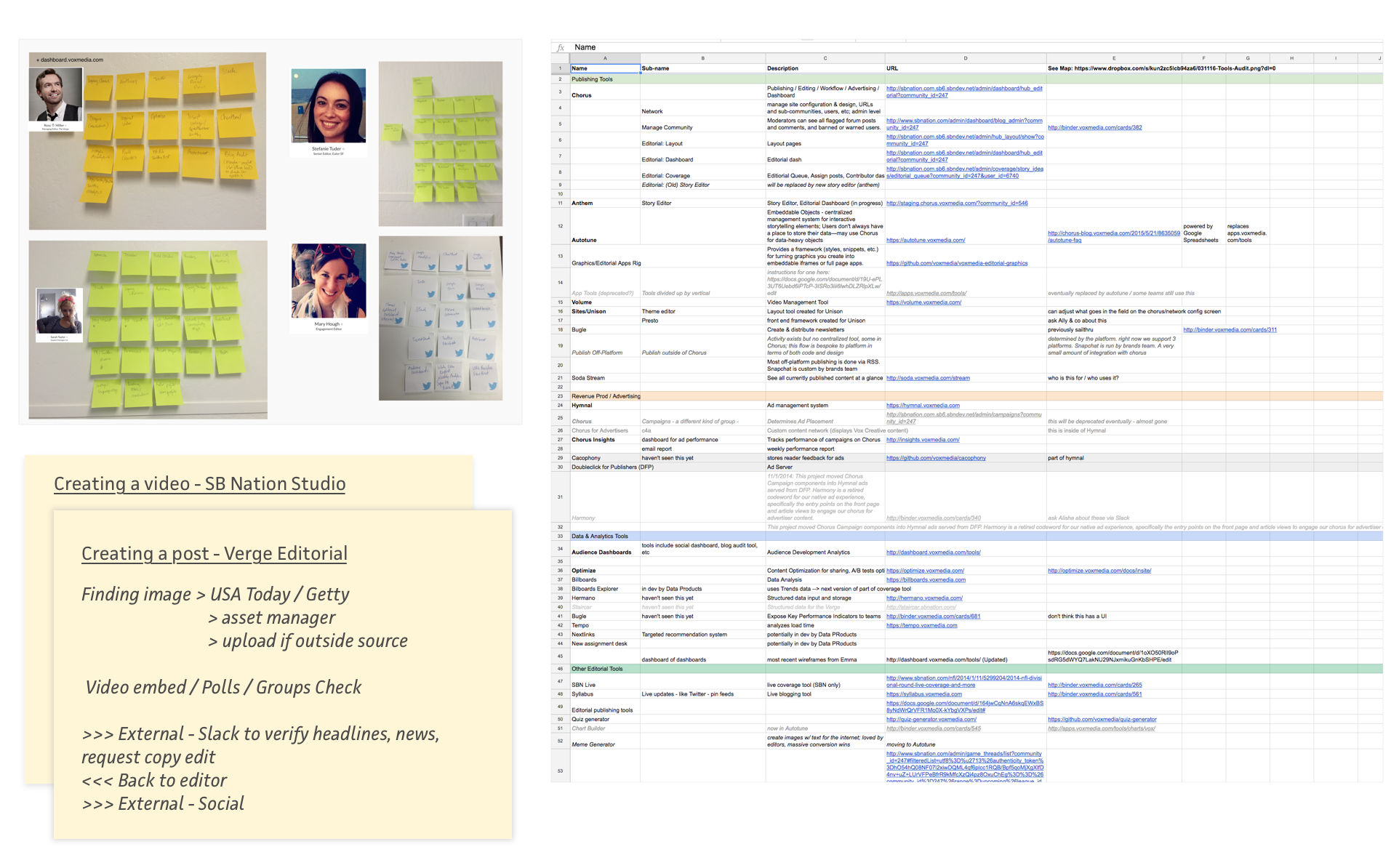The image size is (1399, 868).
Task: Select column D header in spreadsheet
Action: point(965,58)
